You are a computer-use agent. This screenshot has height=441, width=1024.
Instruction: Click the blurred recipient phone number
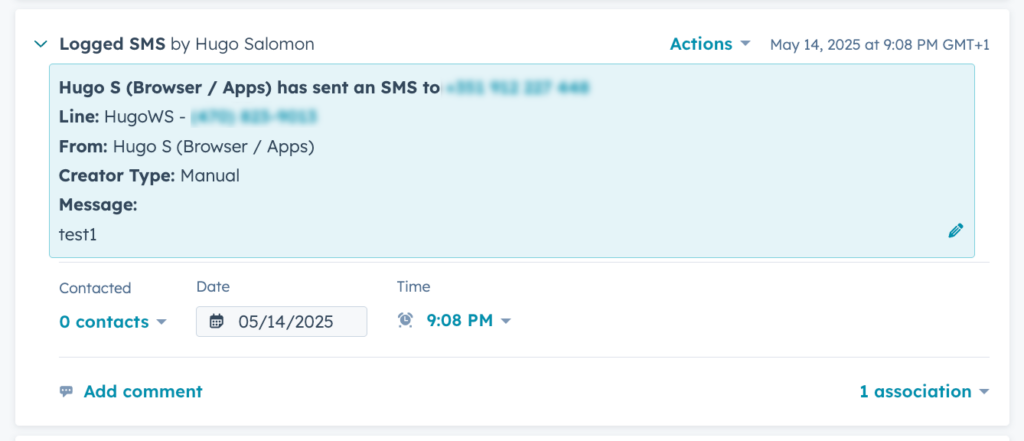pos(516,87)
